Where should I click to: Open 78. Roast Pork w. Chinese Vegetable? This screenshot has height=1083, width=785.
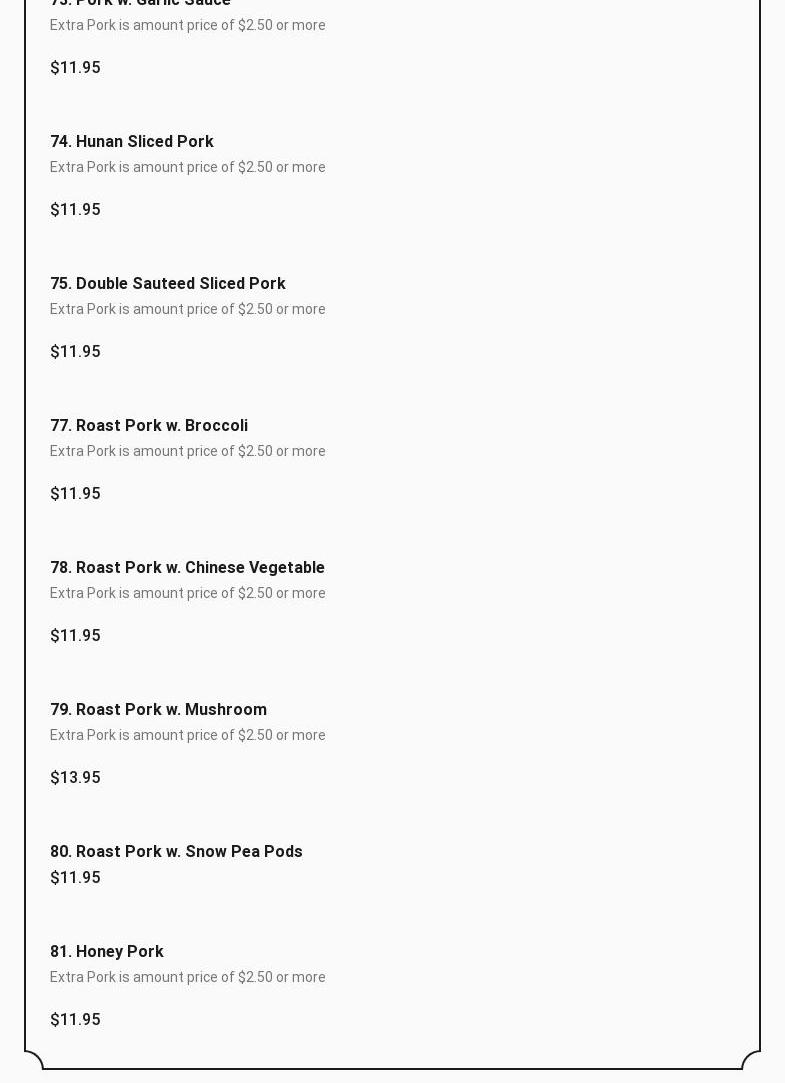[187, 568]
